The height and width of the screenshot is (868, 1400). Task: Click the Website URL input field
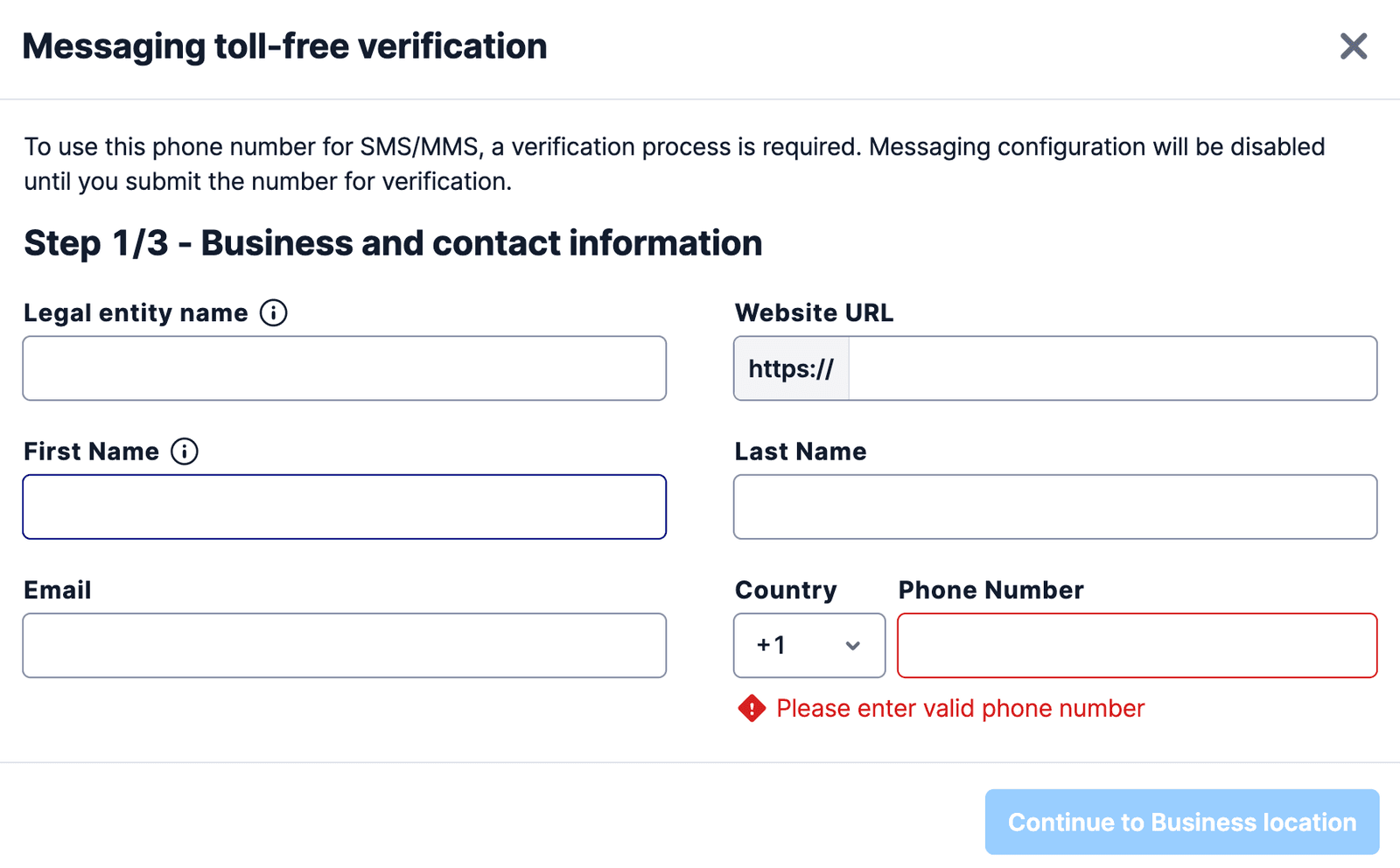tap(1111, 367)
